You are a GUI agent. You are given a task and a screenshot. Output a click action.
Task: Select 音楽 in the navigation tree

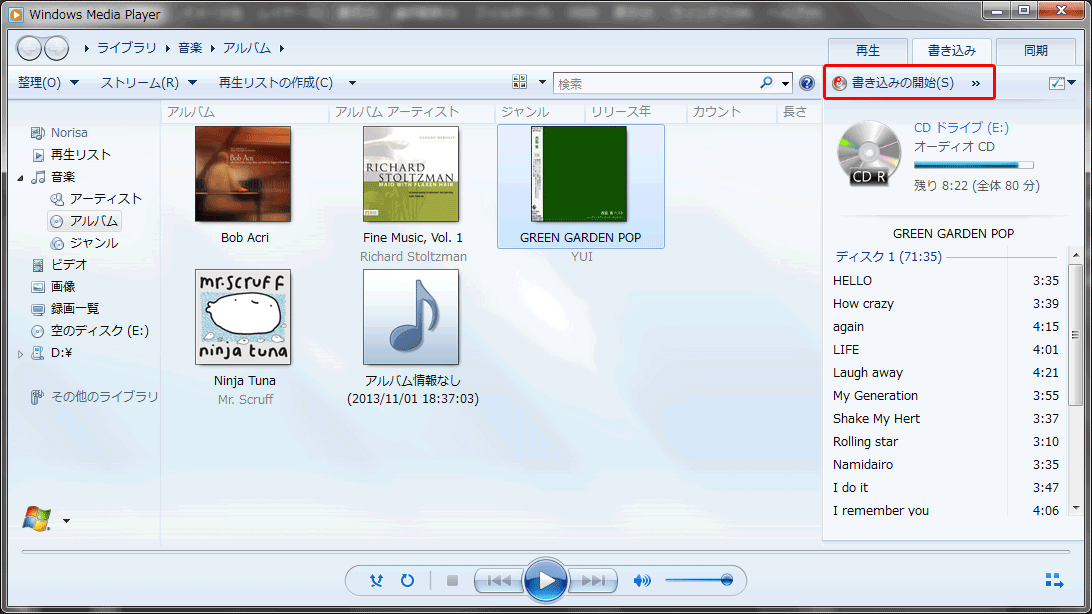[63, 177]
